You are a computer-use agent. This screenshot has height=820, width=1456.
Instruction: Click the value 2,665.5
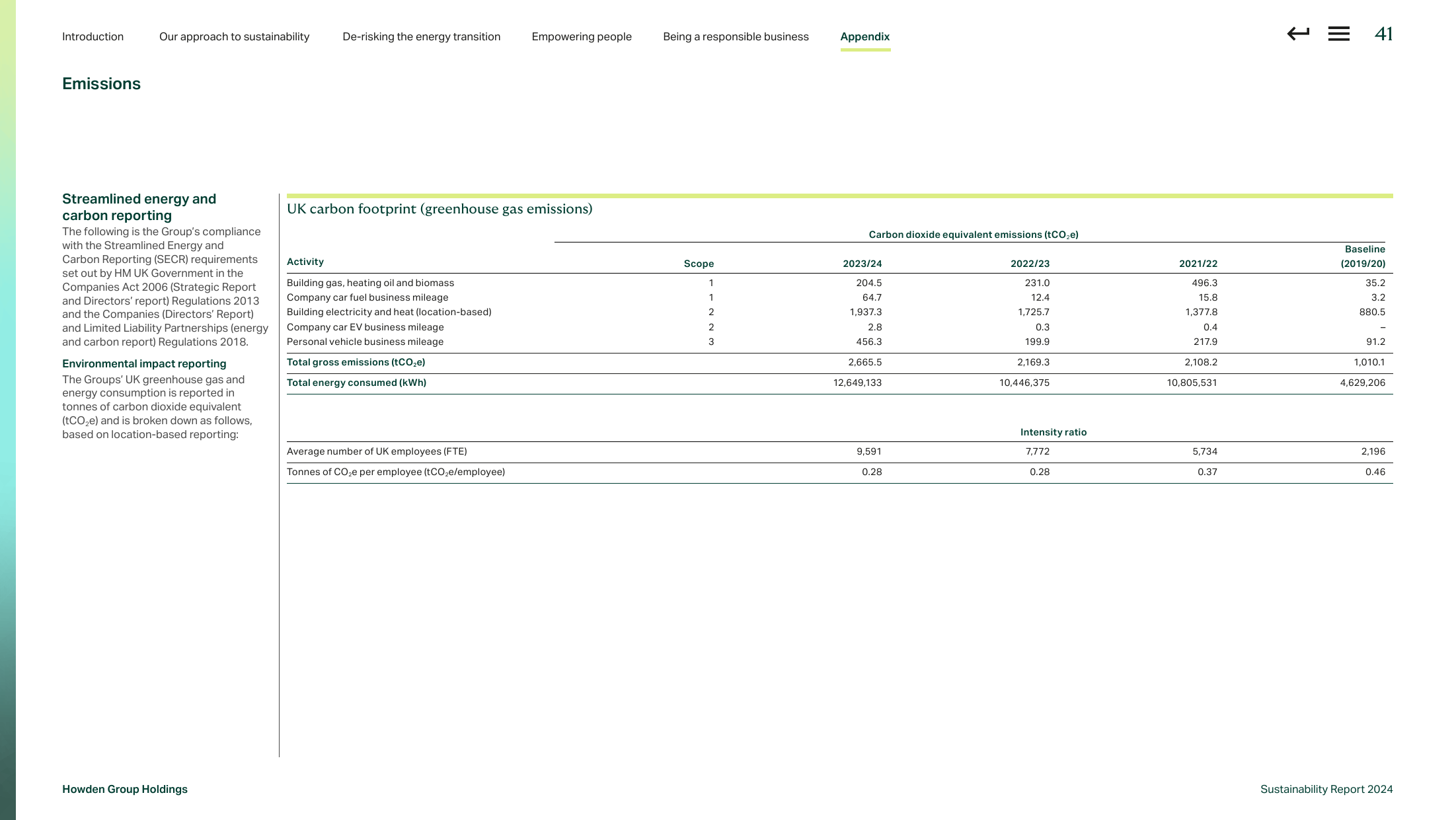(864, 363)
